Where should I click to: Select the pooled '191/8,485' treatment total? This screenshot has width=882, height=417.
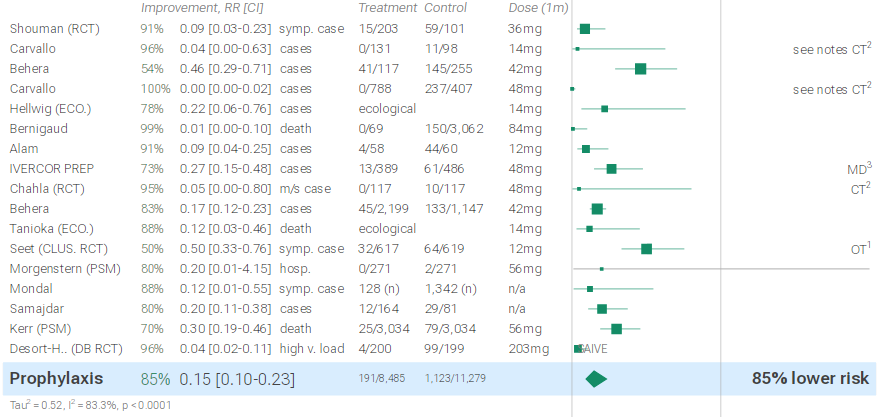[x=382, y=379]
